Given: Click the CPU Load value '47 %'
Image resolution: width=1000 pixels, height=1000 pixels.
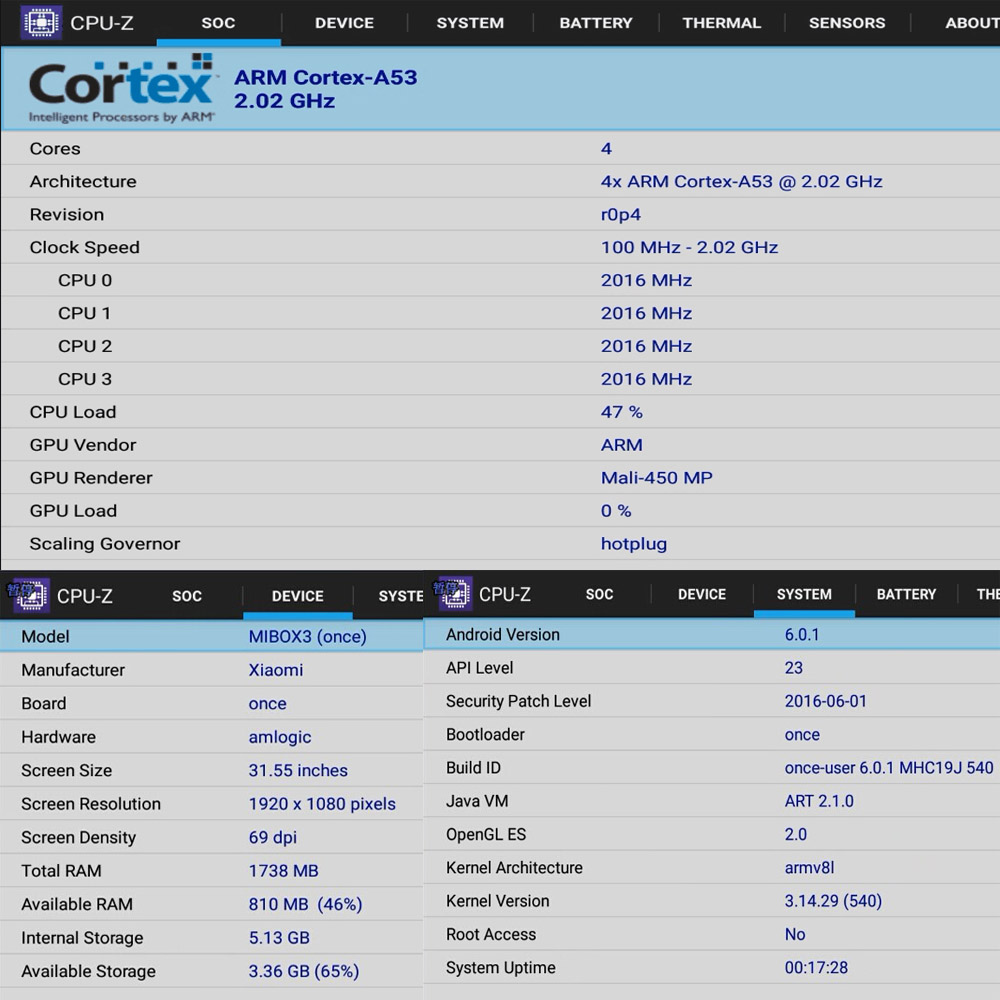Looking at the screenshot, I should (621, 412).
